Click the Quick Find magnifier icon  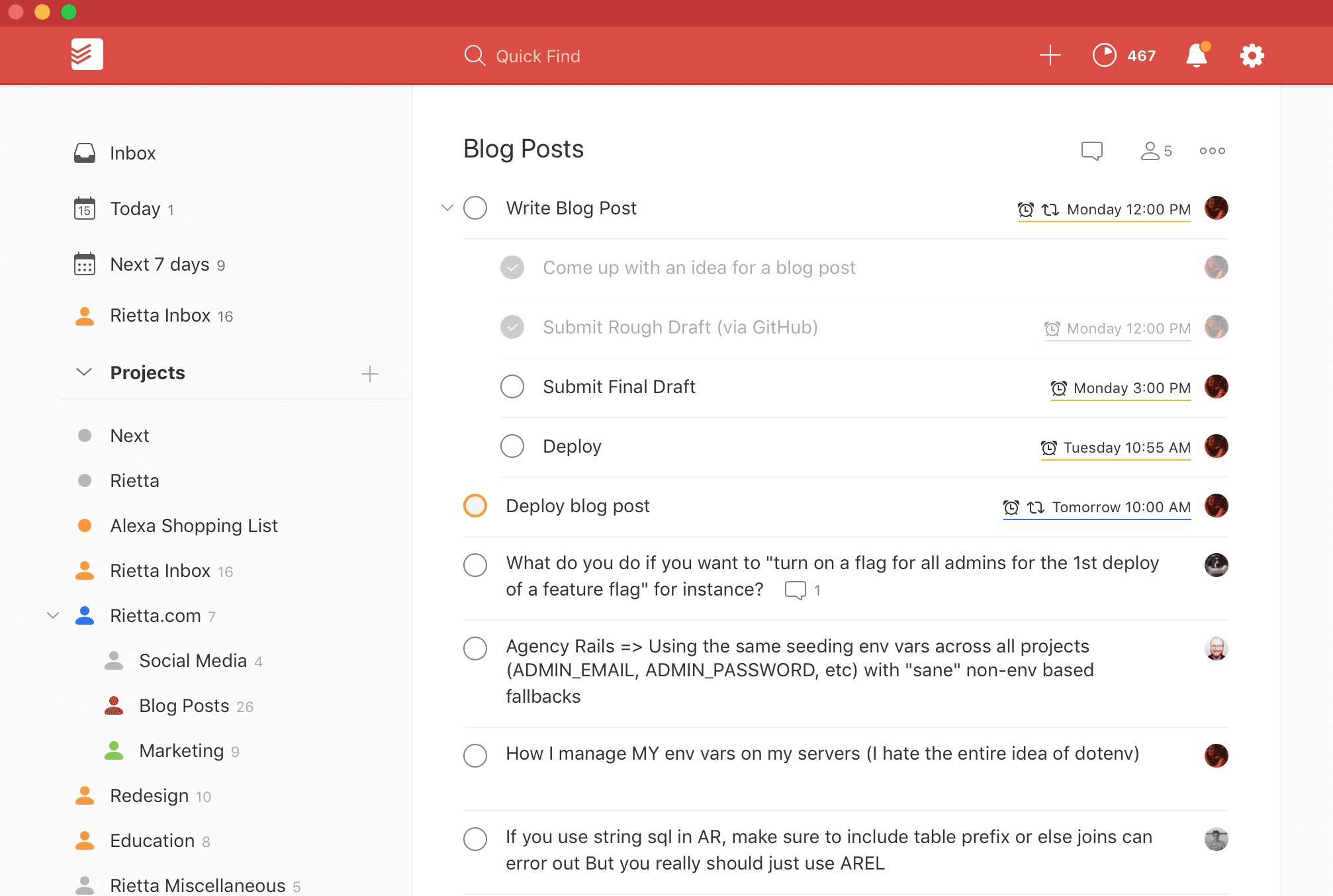click(475, 56)
